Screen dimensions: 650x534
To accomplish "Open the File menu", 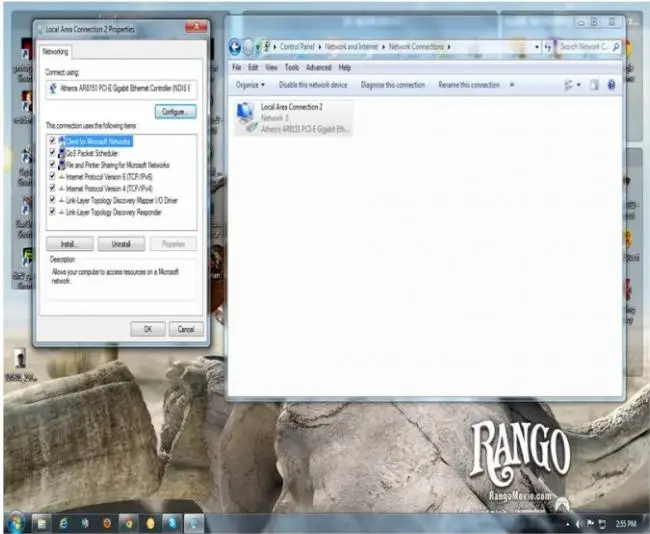I will (237, 67).
